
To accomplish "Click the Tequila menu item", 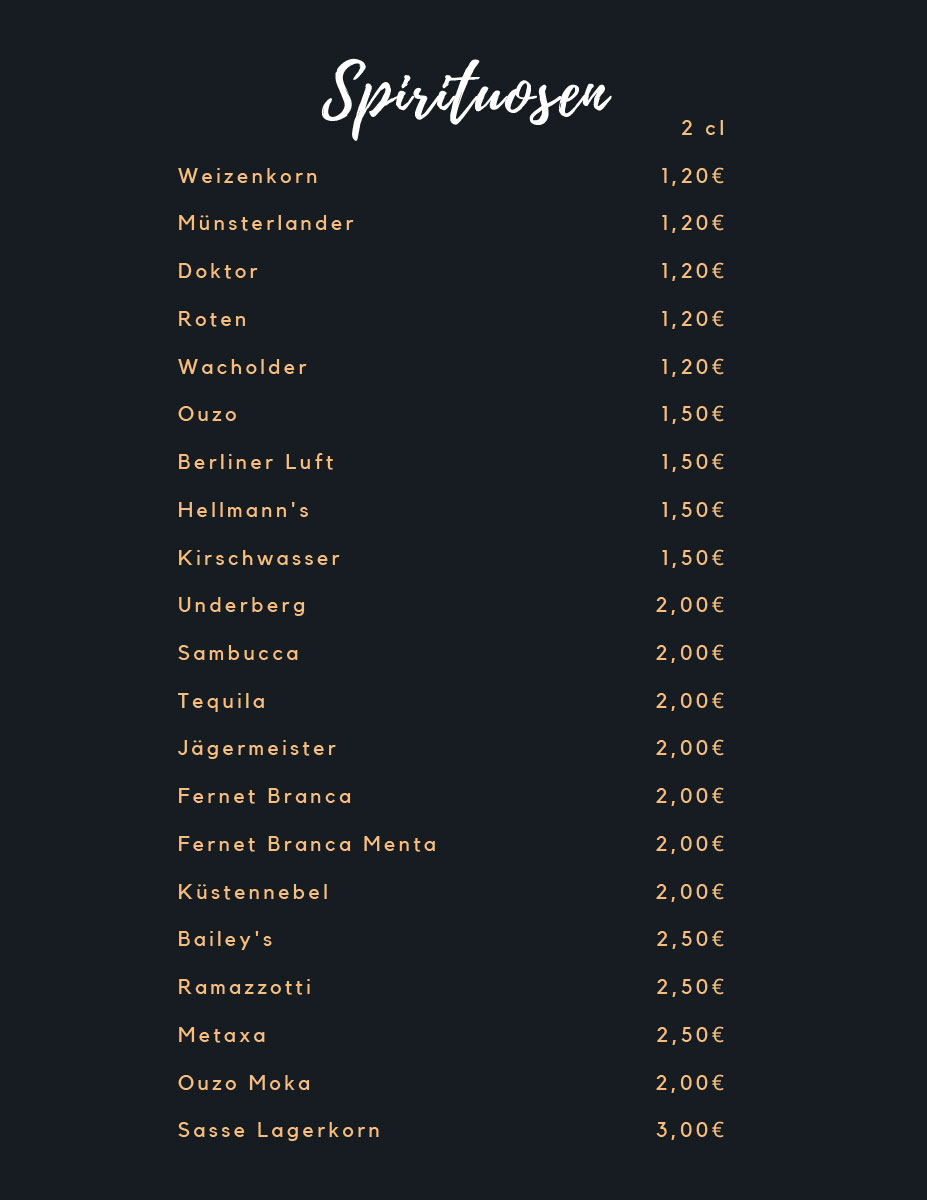I will pyautogui.click(x=222, y=702).
